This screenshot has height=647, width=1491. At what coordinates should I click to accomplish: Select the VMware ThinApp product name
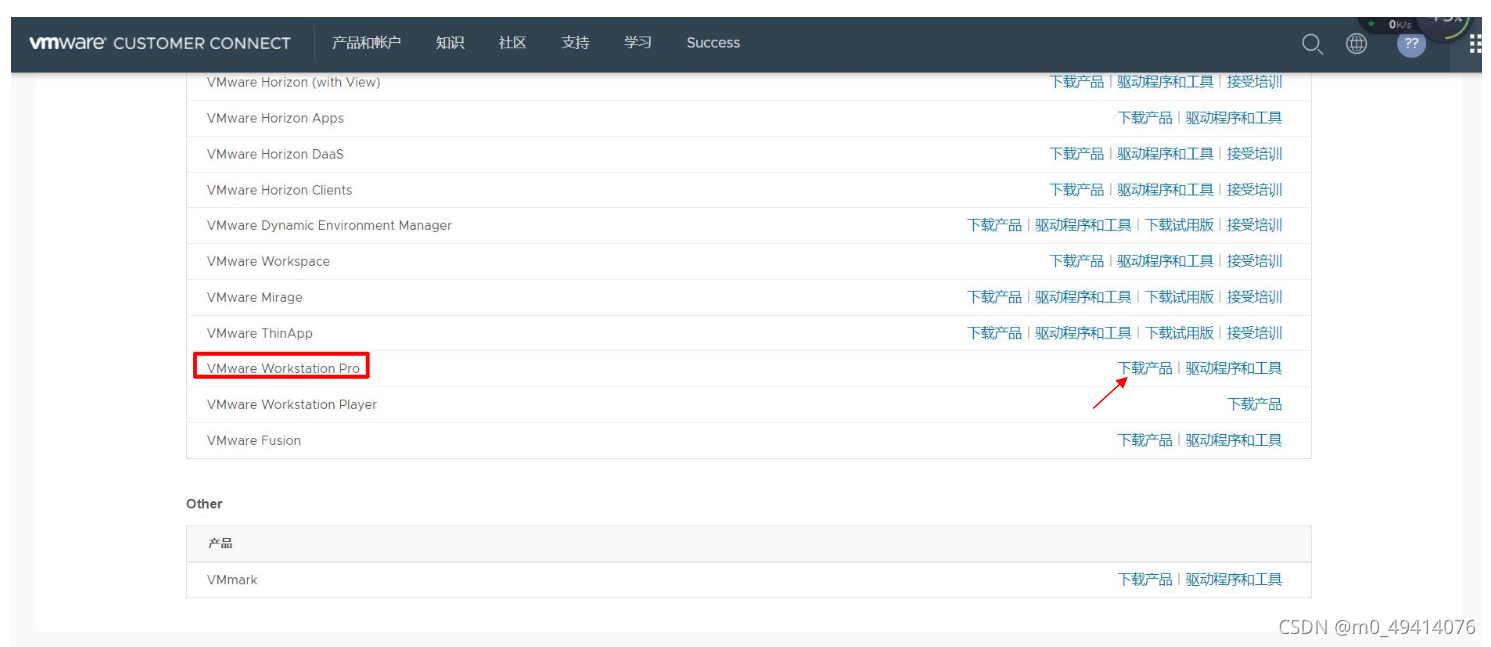click(260, 333)
